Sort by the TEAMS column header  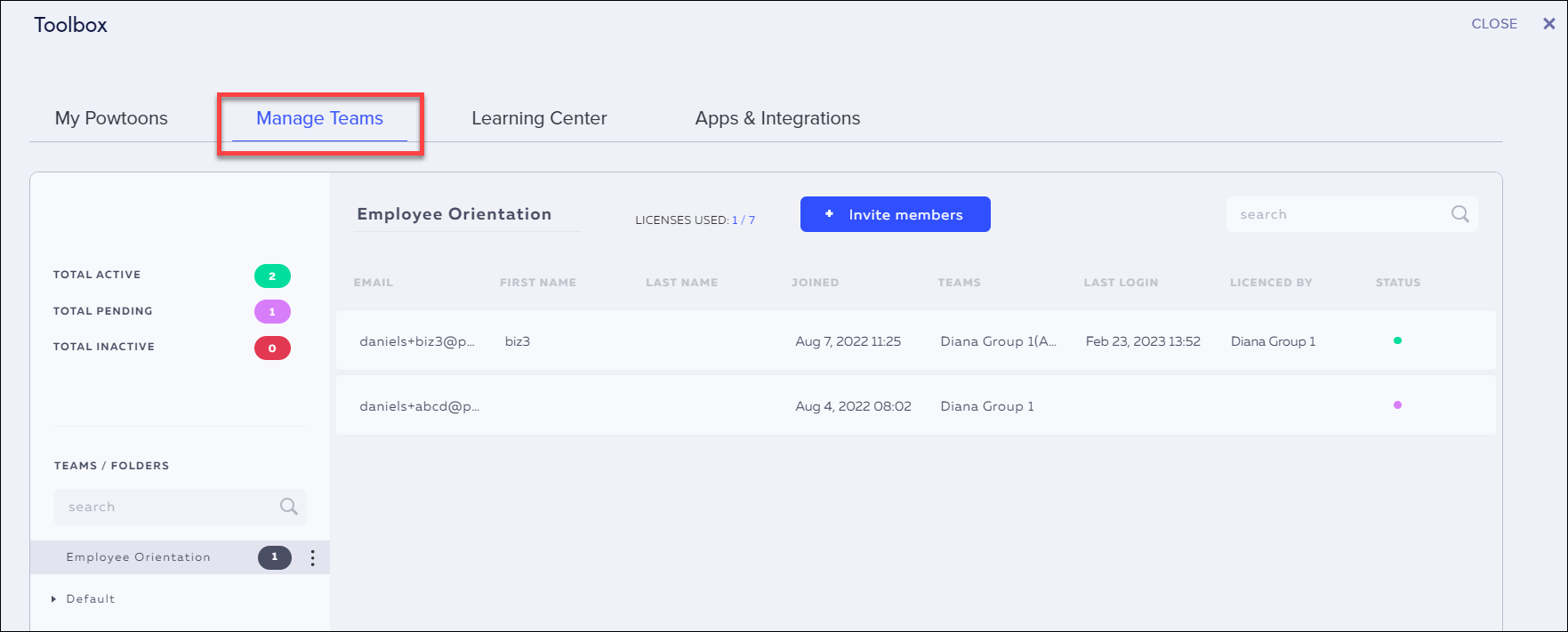959,283
